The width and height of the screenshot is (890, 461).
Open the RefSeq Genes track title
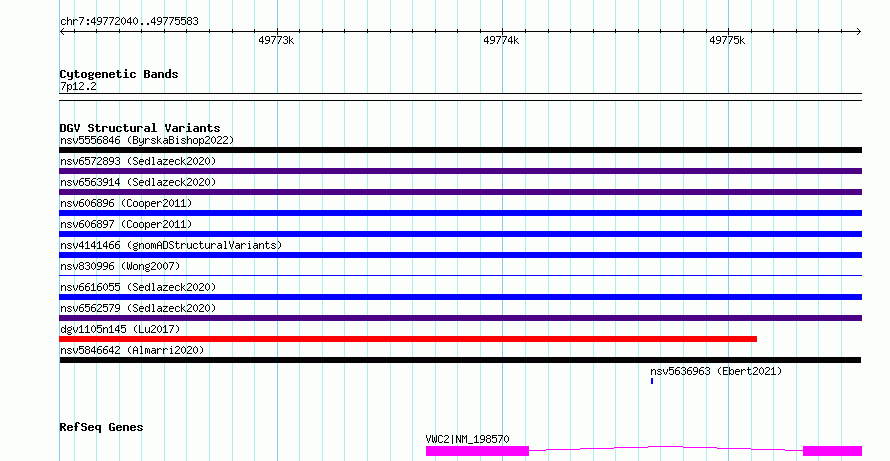101,427
